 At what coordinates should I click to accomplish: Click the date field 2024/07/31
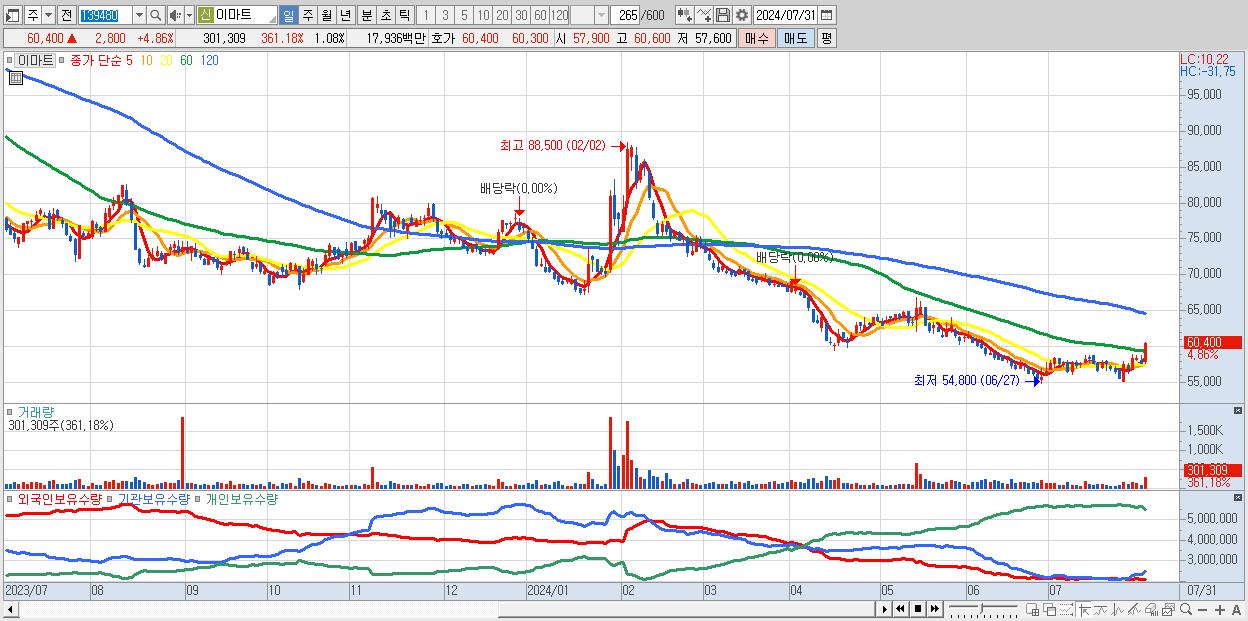(x=785, y=15)
